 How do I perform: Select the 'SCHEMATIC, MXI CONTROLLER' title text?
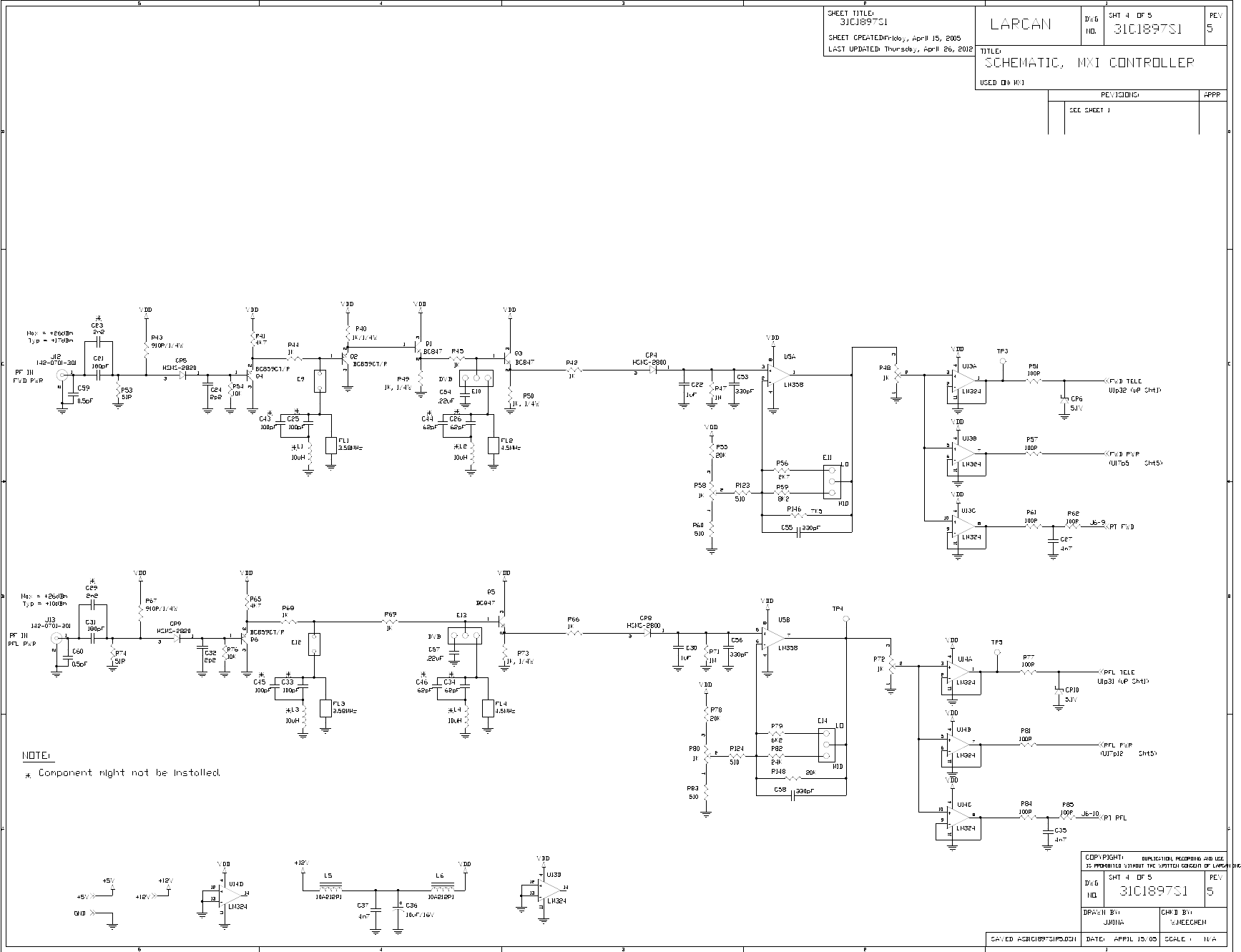click(x=1089, y=63)
